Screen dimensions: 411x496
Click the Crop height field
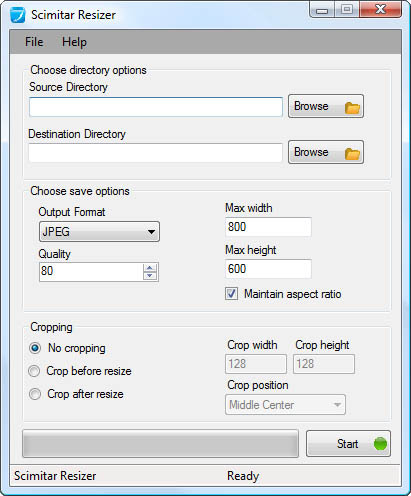click(x=324, y=364)
